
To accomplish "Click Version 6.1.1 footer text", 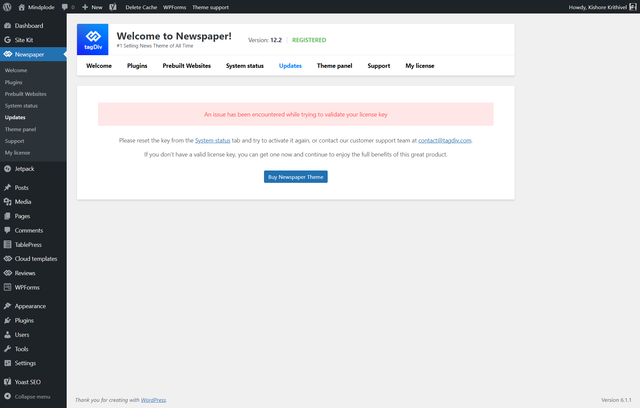I will click(616, 400).
